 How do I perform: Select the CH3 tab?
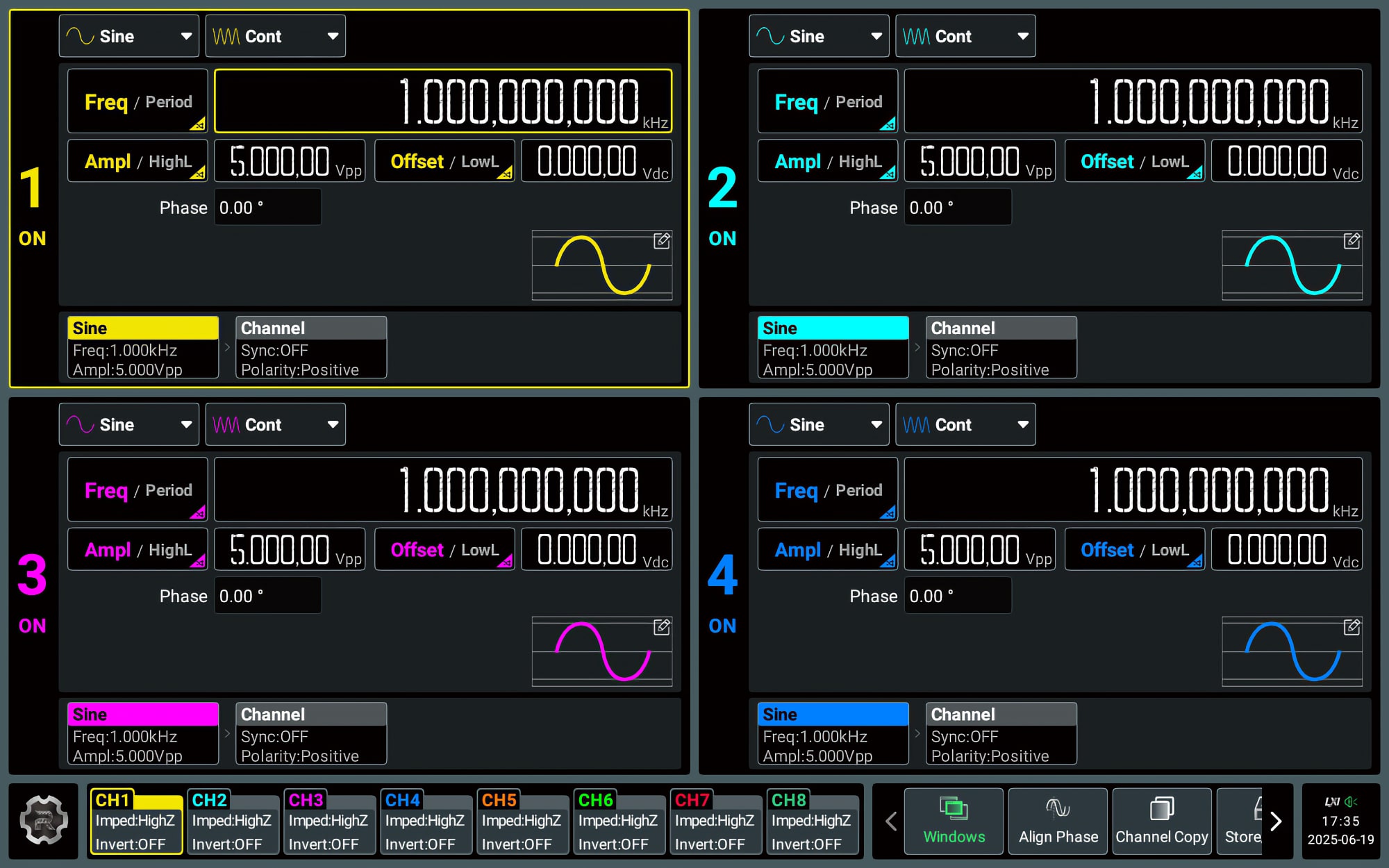(x=329, y=821)
